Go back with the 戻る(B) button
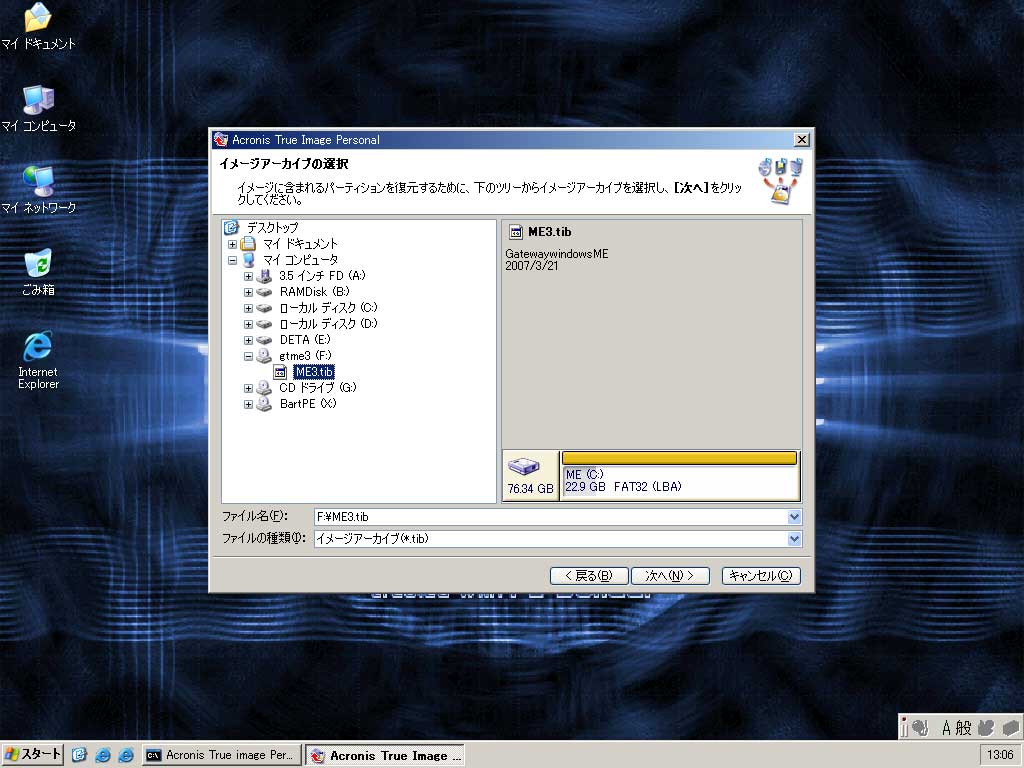This screenshot has width=1024, height=768. coord(589,576)
